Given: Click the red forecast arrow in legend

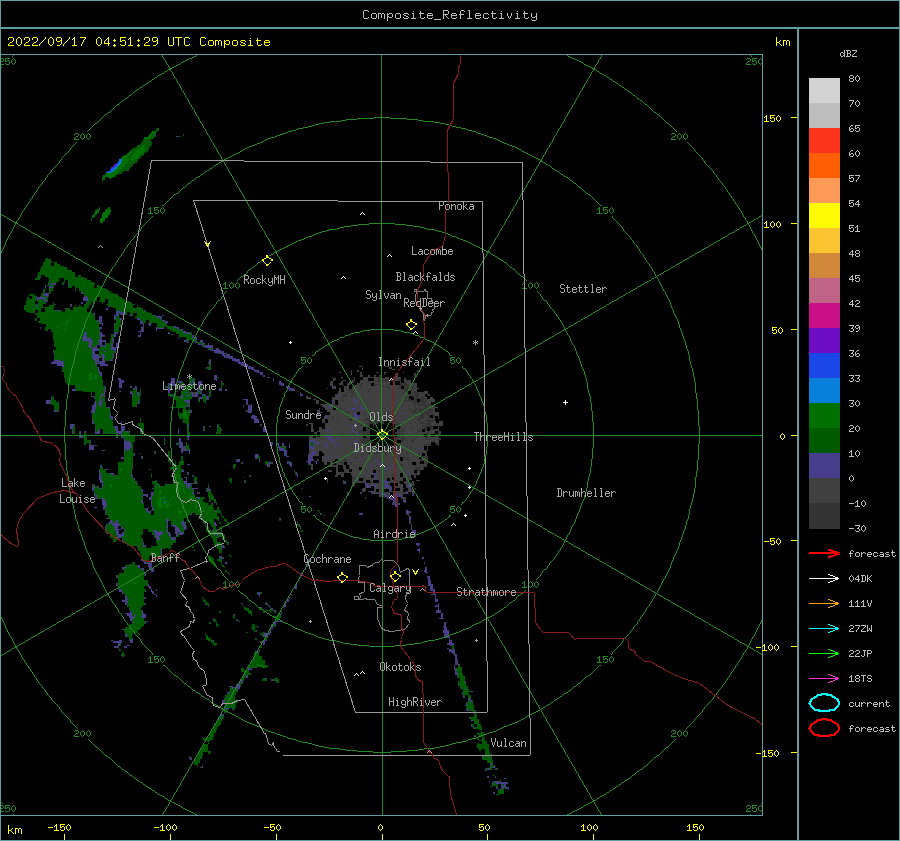Looking at the screenshot, I should pyautogui.click(x=824, y=553).
